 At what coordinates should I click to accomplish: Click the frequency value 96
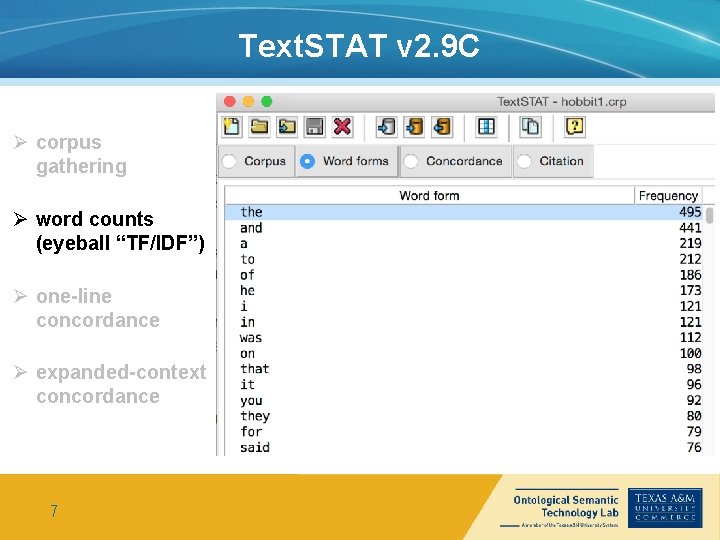[694, 384]
